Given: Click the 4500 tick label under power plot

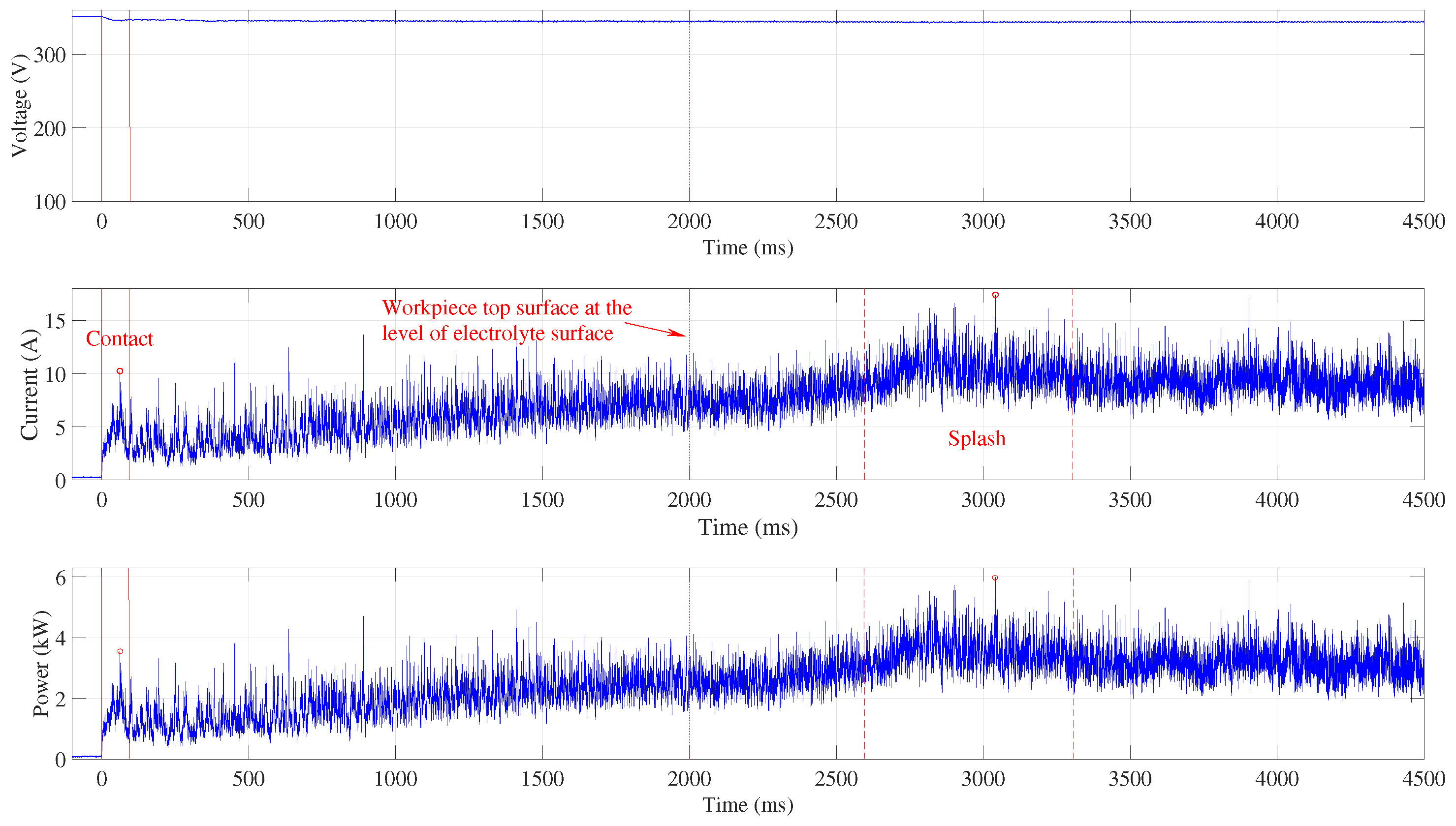Looking at the screenshot, I should coord(1423,778).
